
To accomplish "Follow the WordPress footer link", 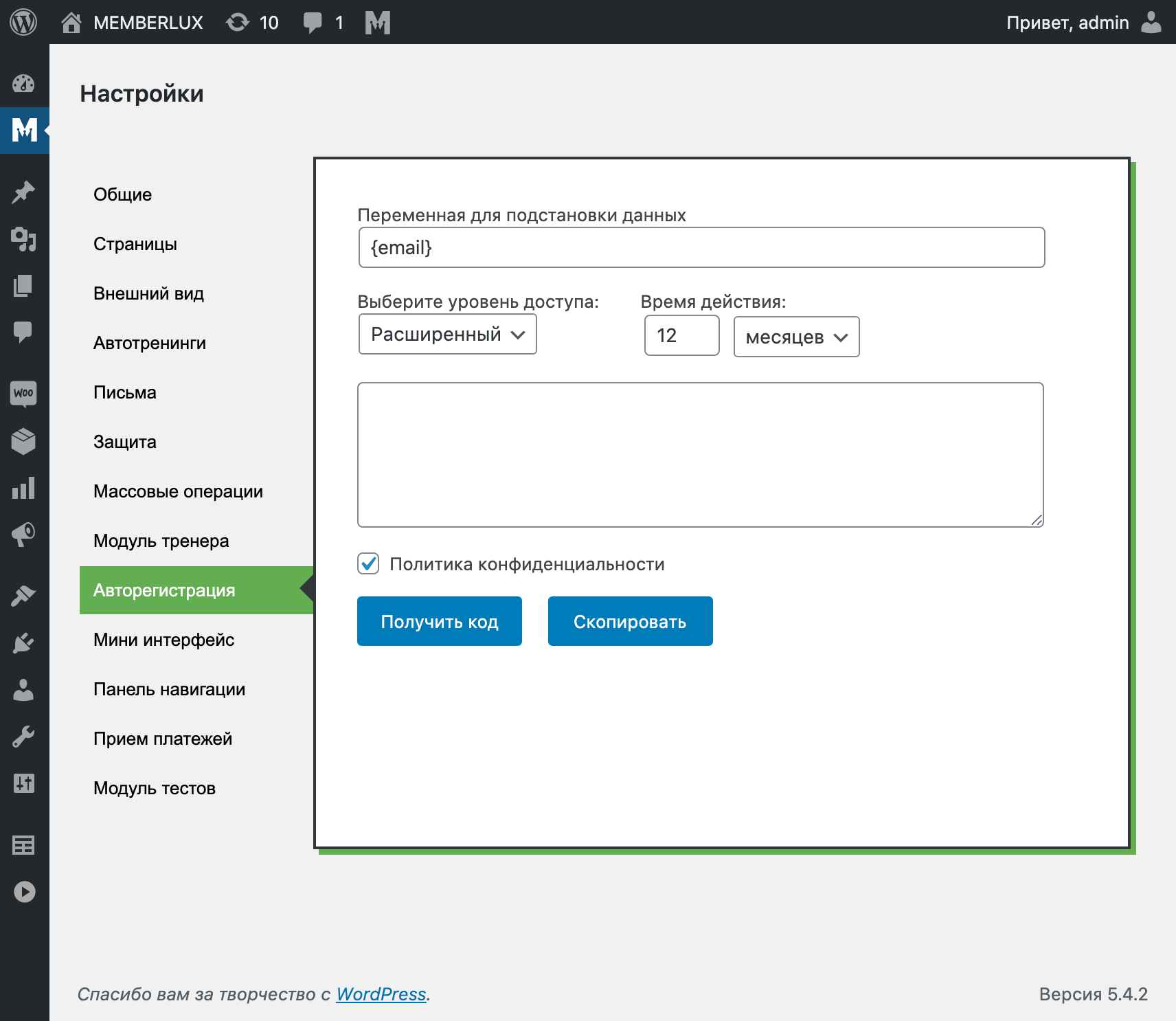I will click(381, 994).
